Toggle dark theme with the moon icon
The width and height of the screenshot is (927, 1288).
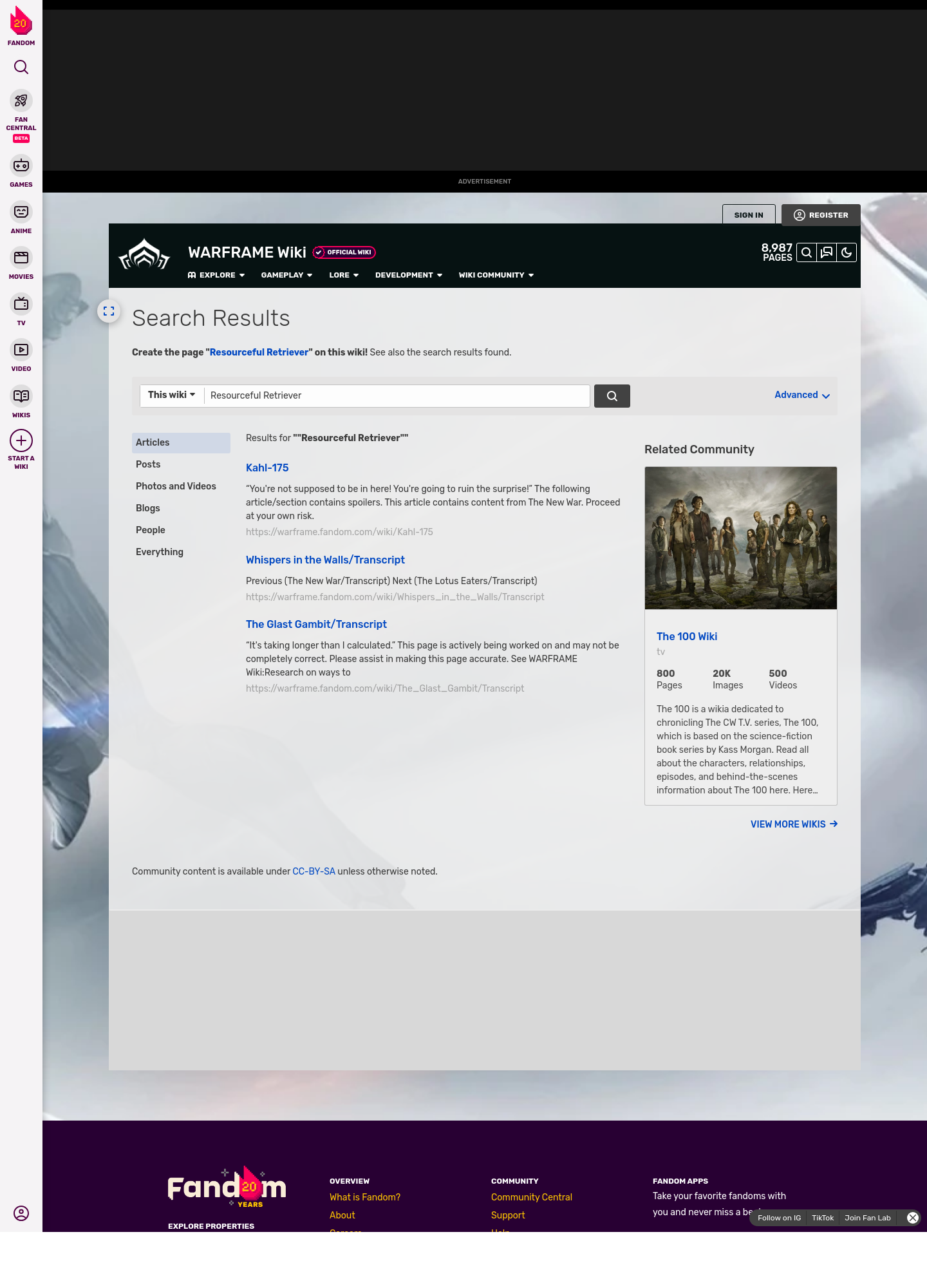point(847,252)
